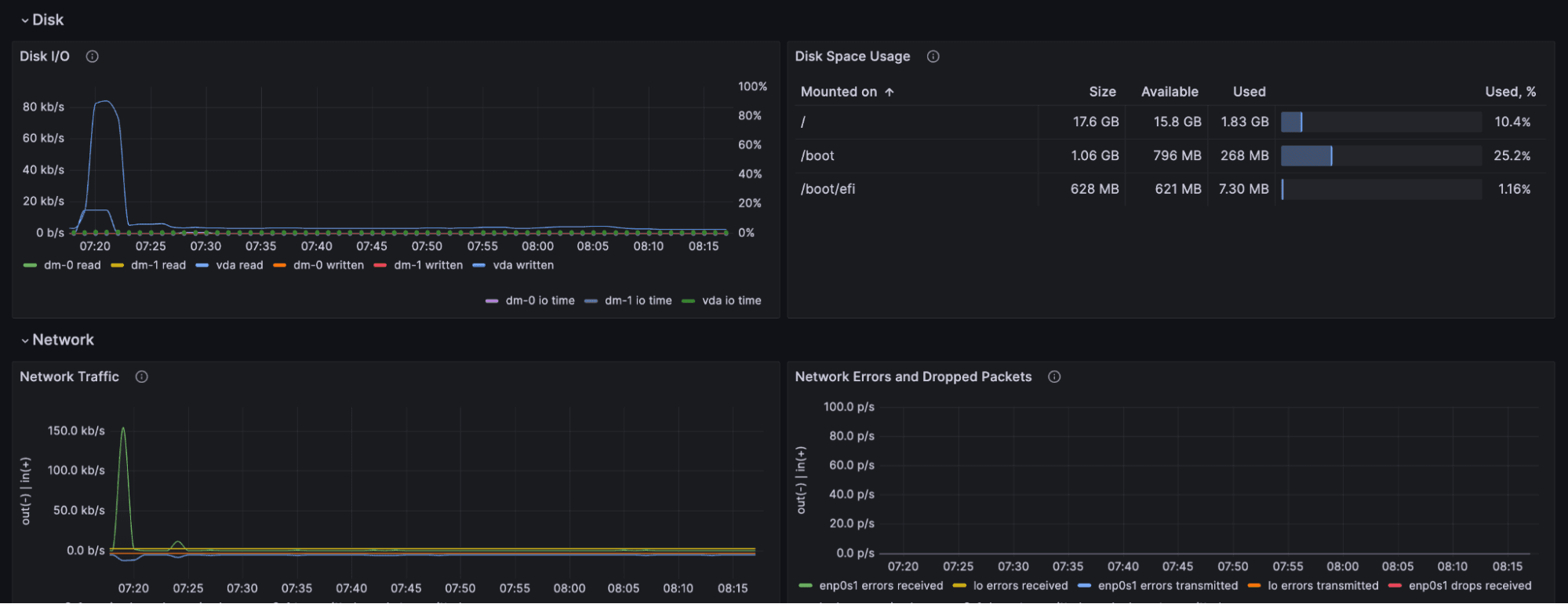The image size is (1568, 604).
Task: Click Network Errors and Dropped Packets title
Action: pos(914,377)
